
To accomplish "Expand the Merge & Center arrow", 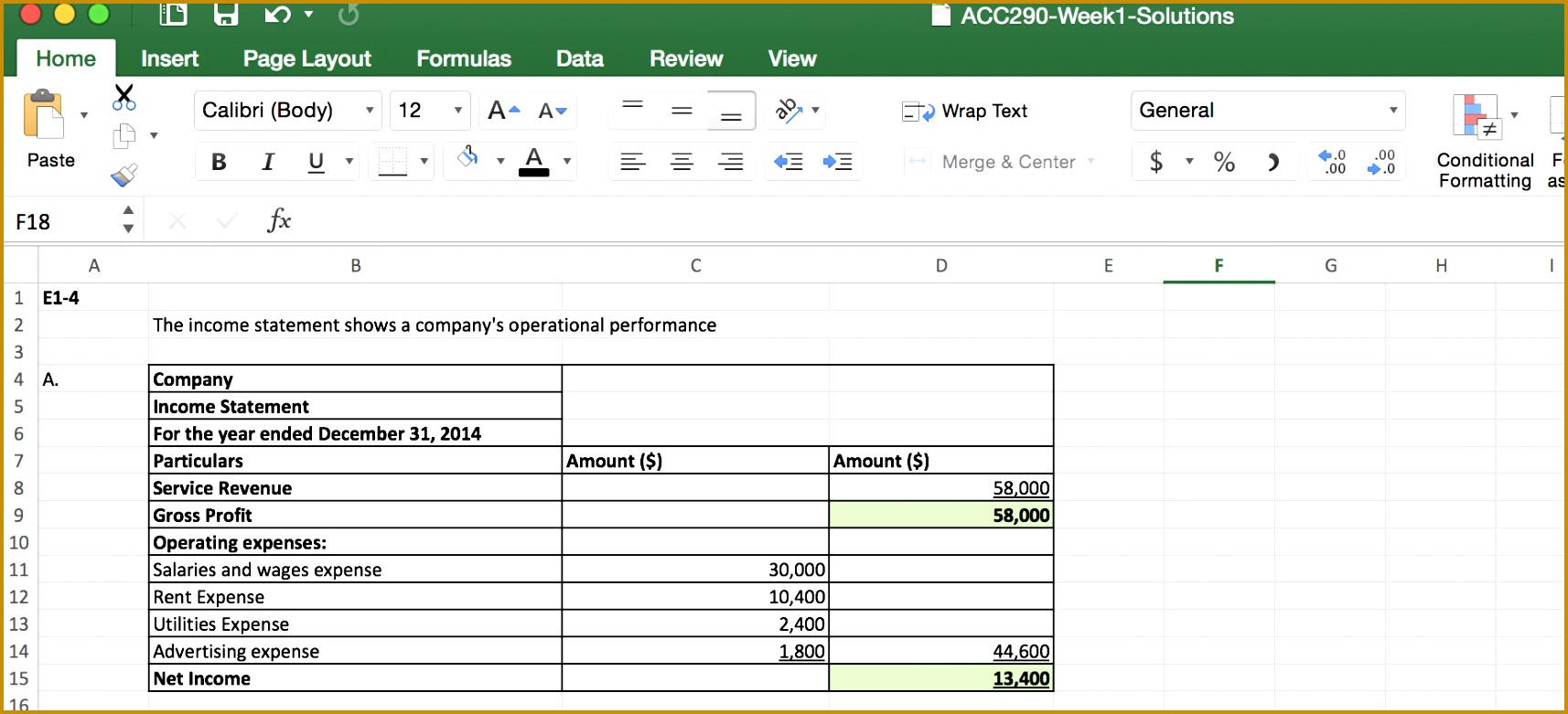I will click(x=1090, y=162).
